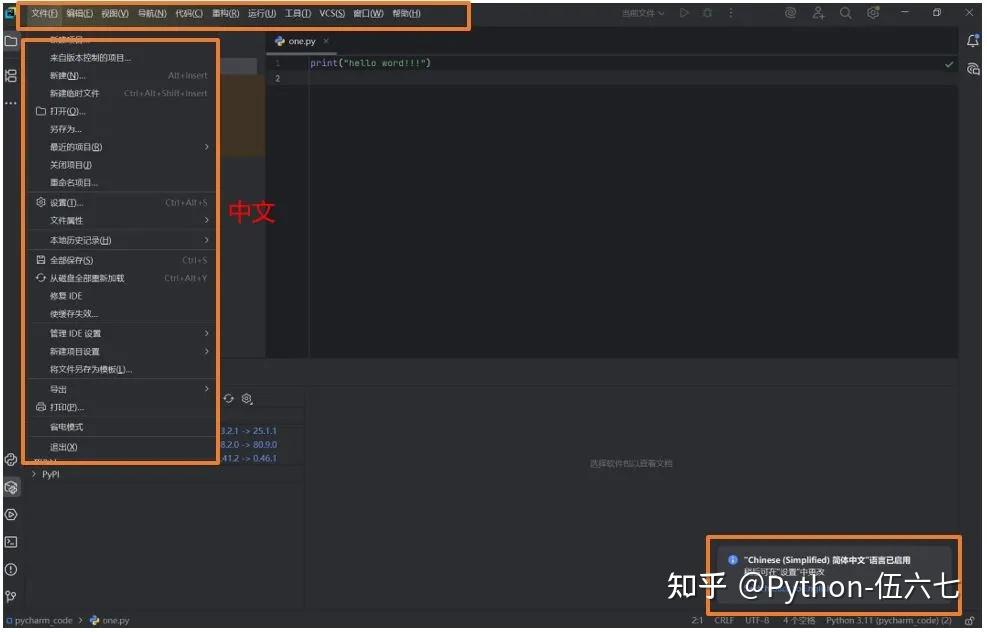
Task: Expand the 导出 submenu arrow
Action: coord(207,389)
